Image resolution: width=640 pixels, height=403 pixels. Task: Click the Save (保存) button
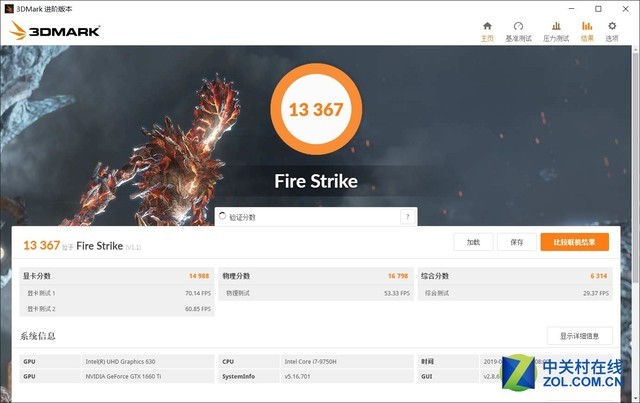coord(516,242)
